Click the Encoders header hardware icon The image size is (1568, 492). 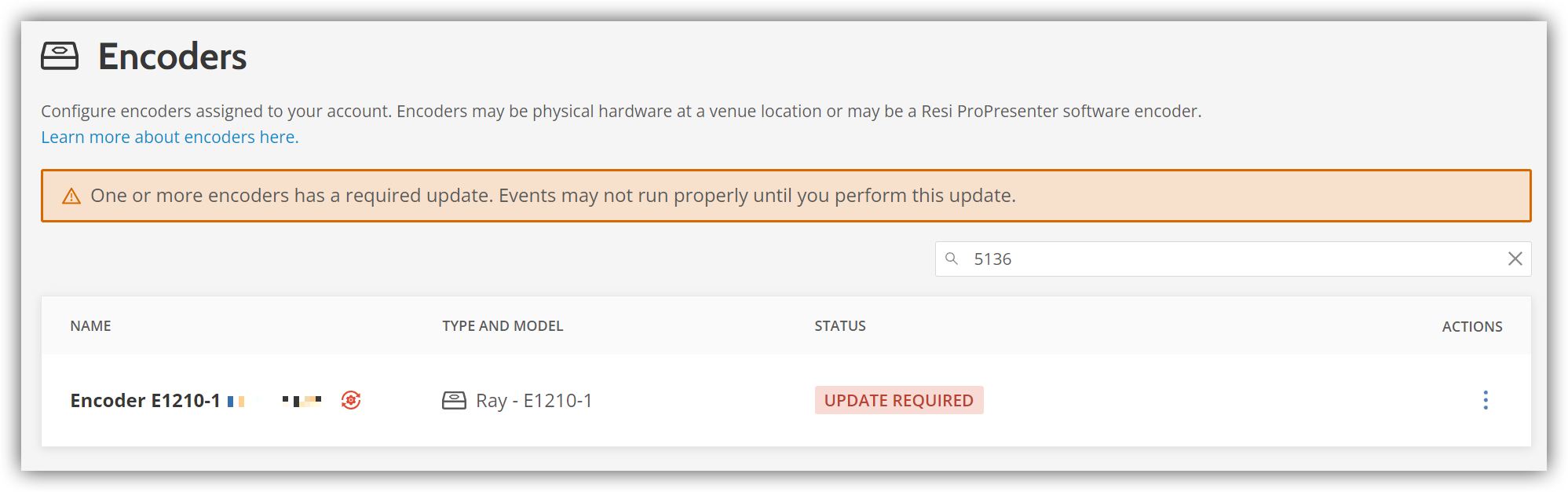(x=60, y=55)
